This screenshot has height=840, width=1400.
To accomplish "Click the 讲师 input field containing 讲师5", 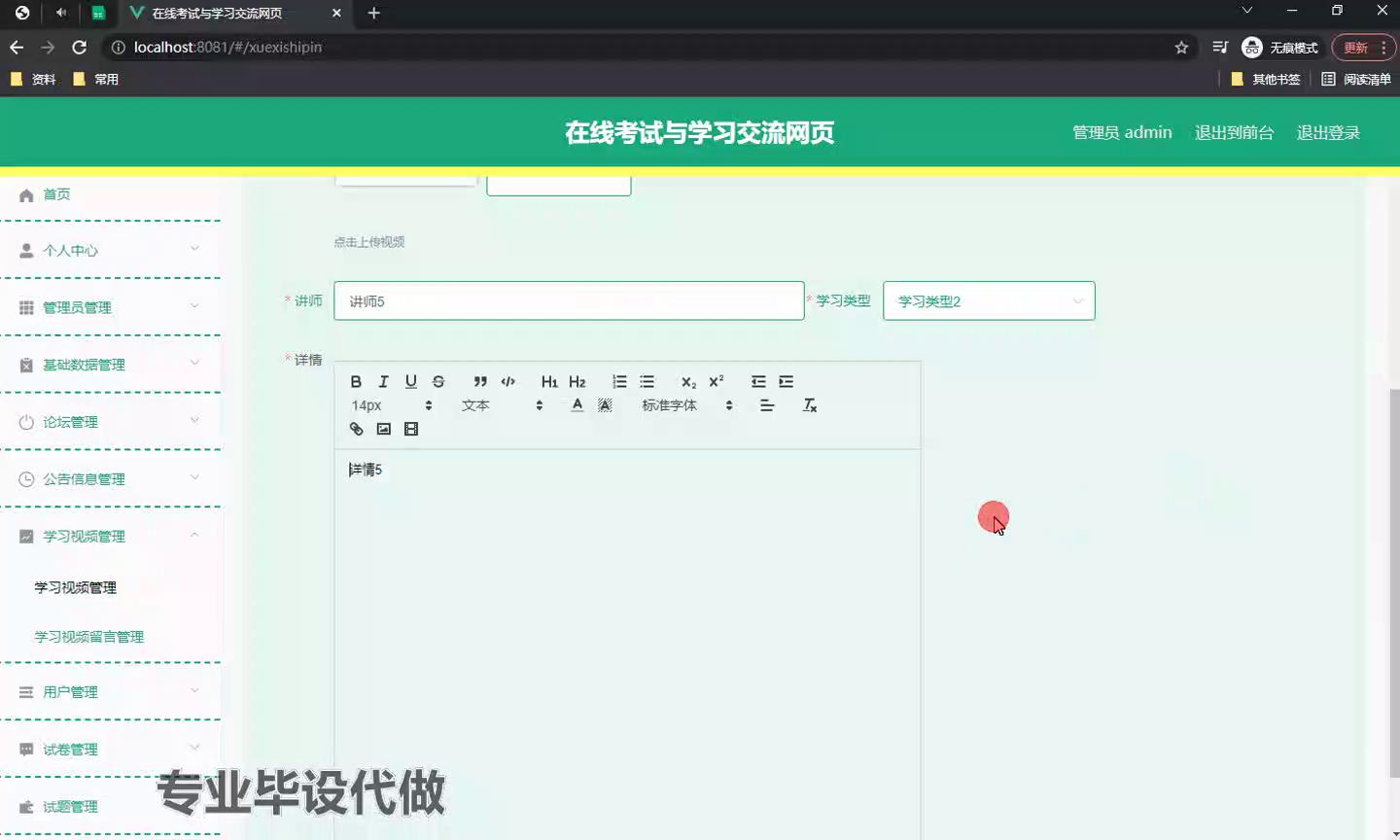I will (568, 301).
